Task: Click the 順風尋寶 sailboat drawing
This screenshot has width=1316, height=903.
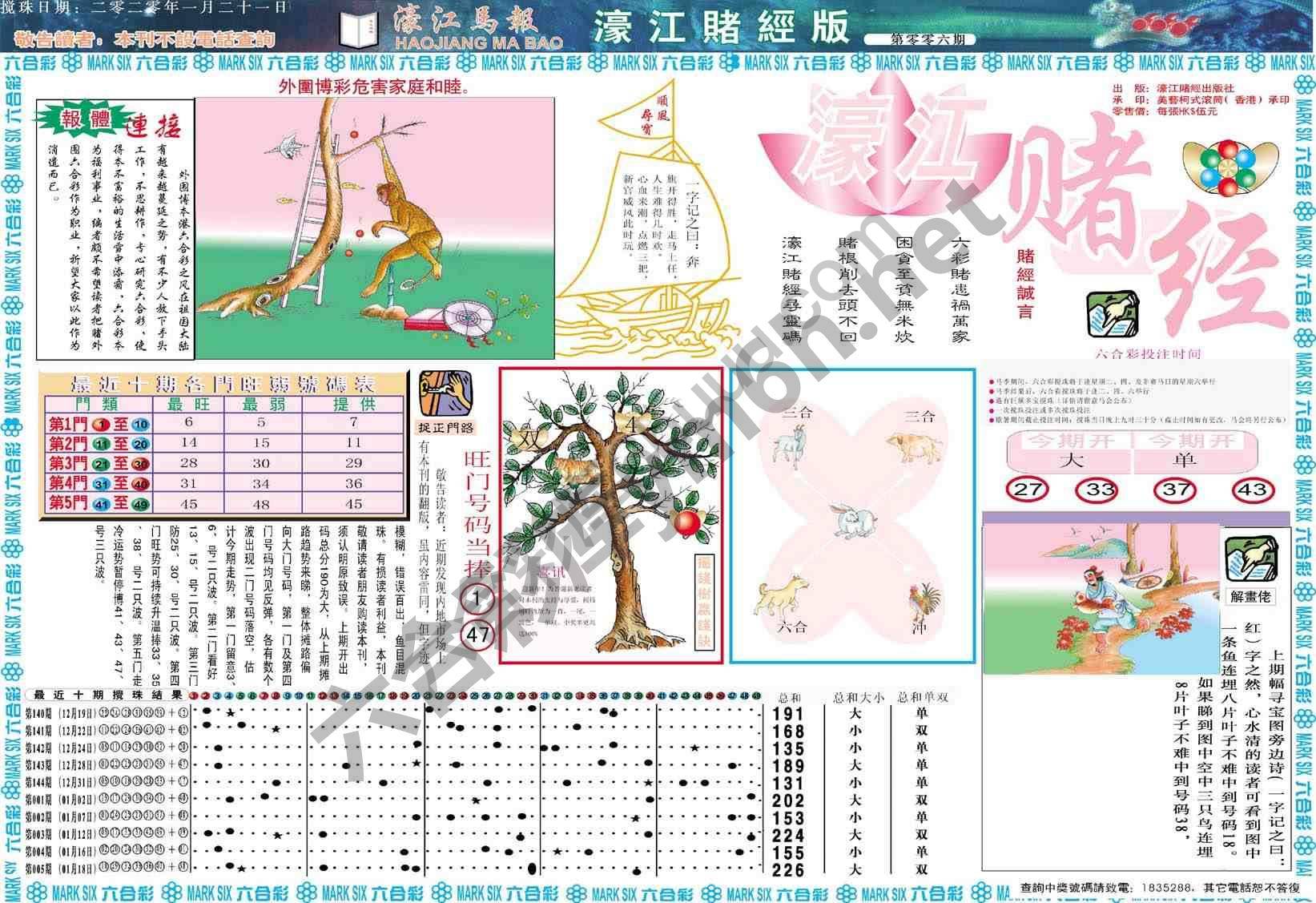Action: [x=649, y=224]
